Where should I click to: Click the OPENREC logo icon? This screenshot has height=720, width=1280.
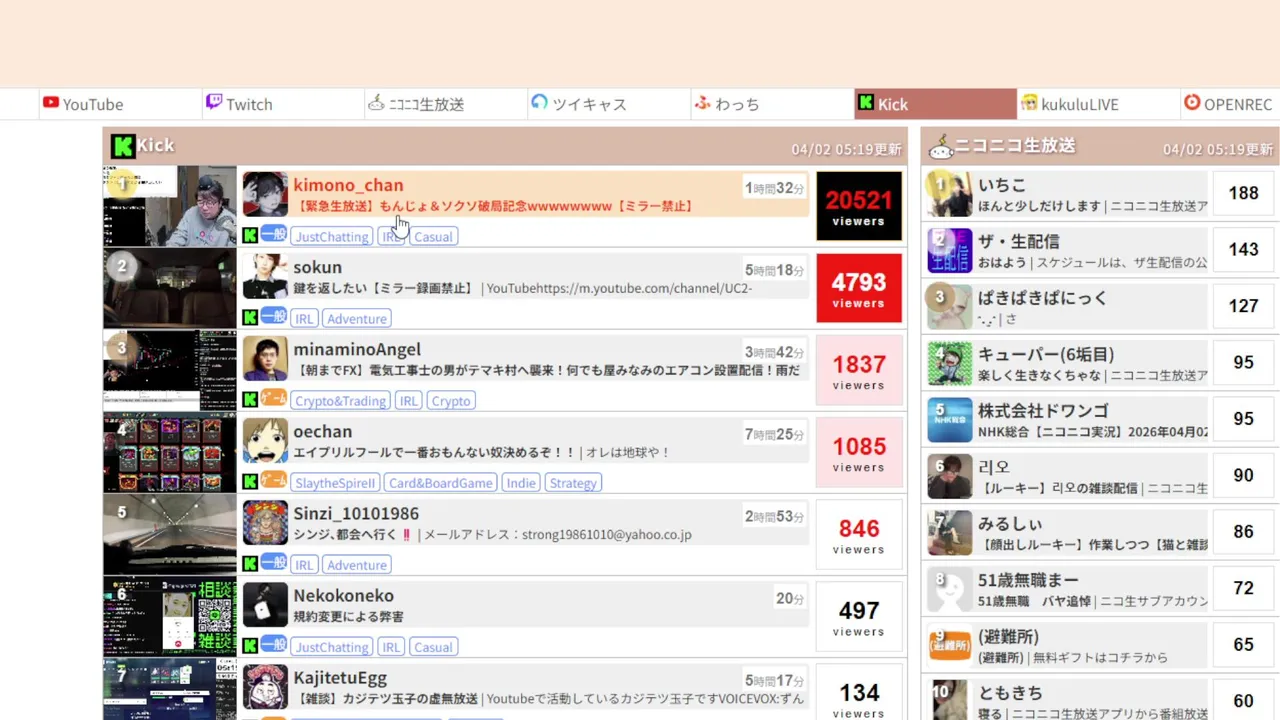tap(1191, 103)
